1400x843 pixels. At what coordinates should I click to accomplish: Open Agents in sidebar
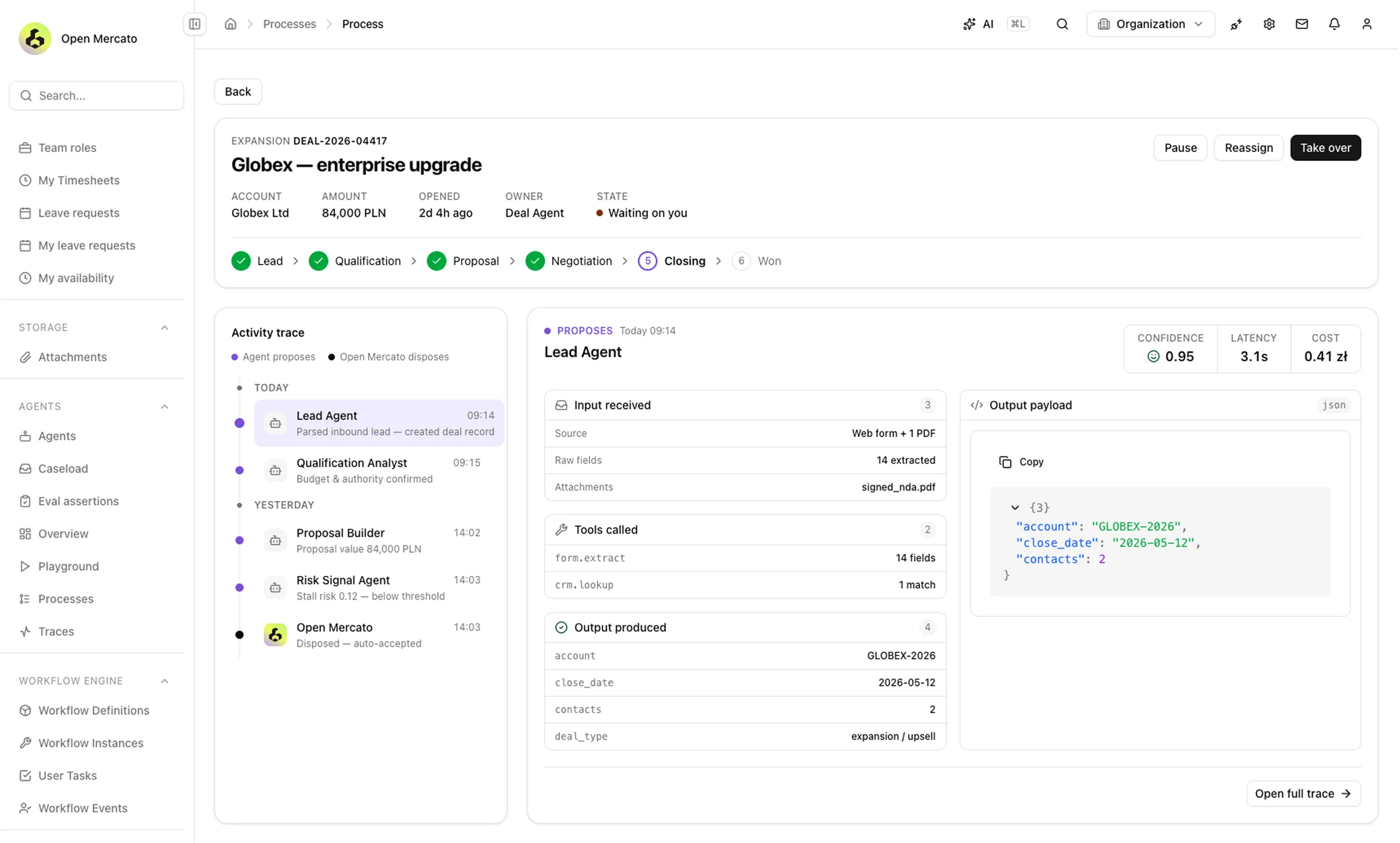[x=56, y=436]
